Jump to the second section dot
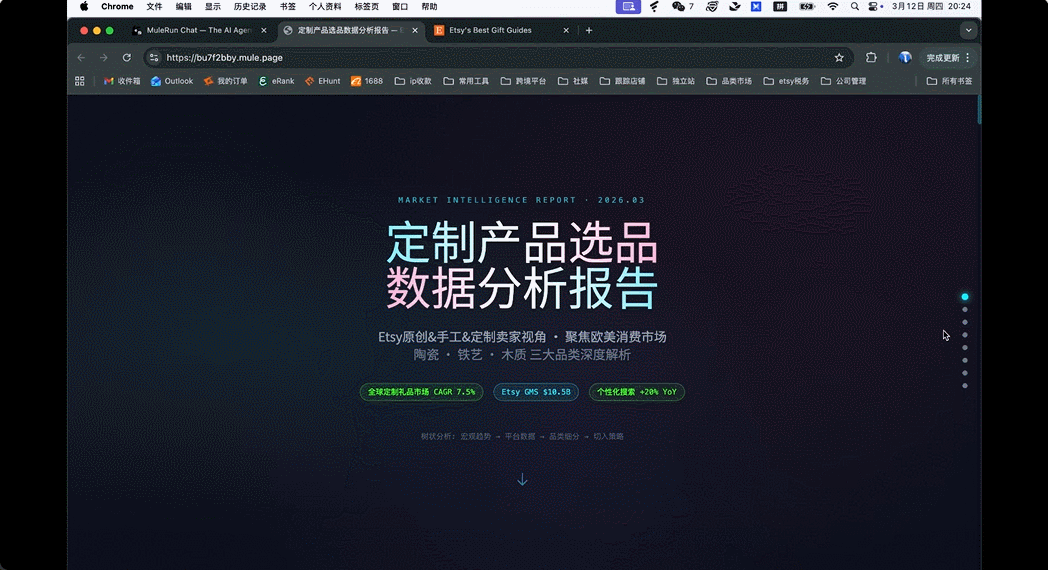This screenshot has width=1048, height=570. tap(964, 309)
